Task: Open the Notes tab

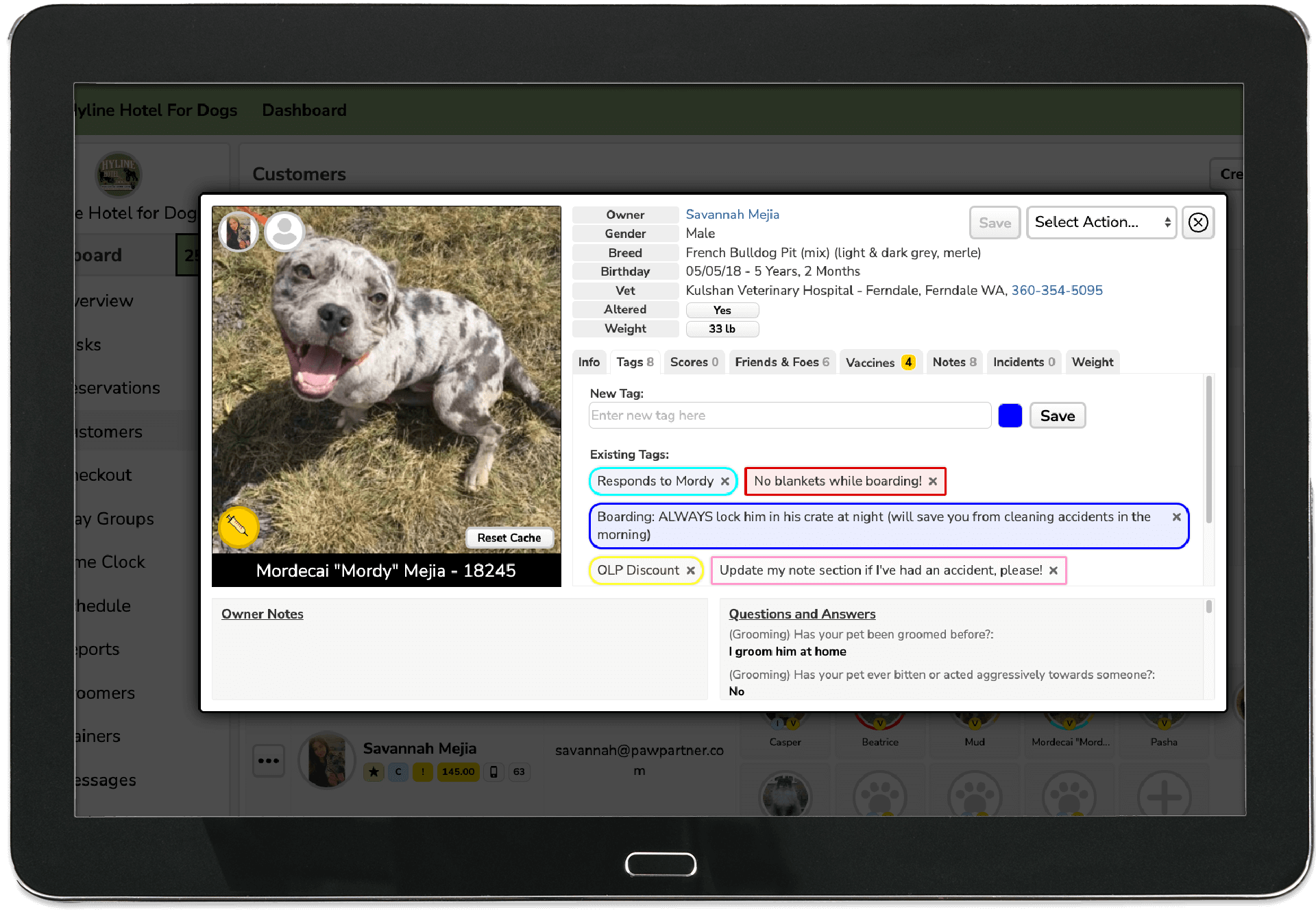Action: 954,362
